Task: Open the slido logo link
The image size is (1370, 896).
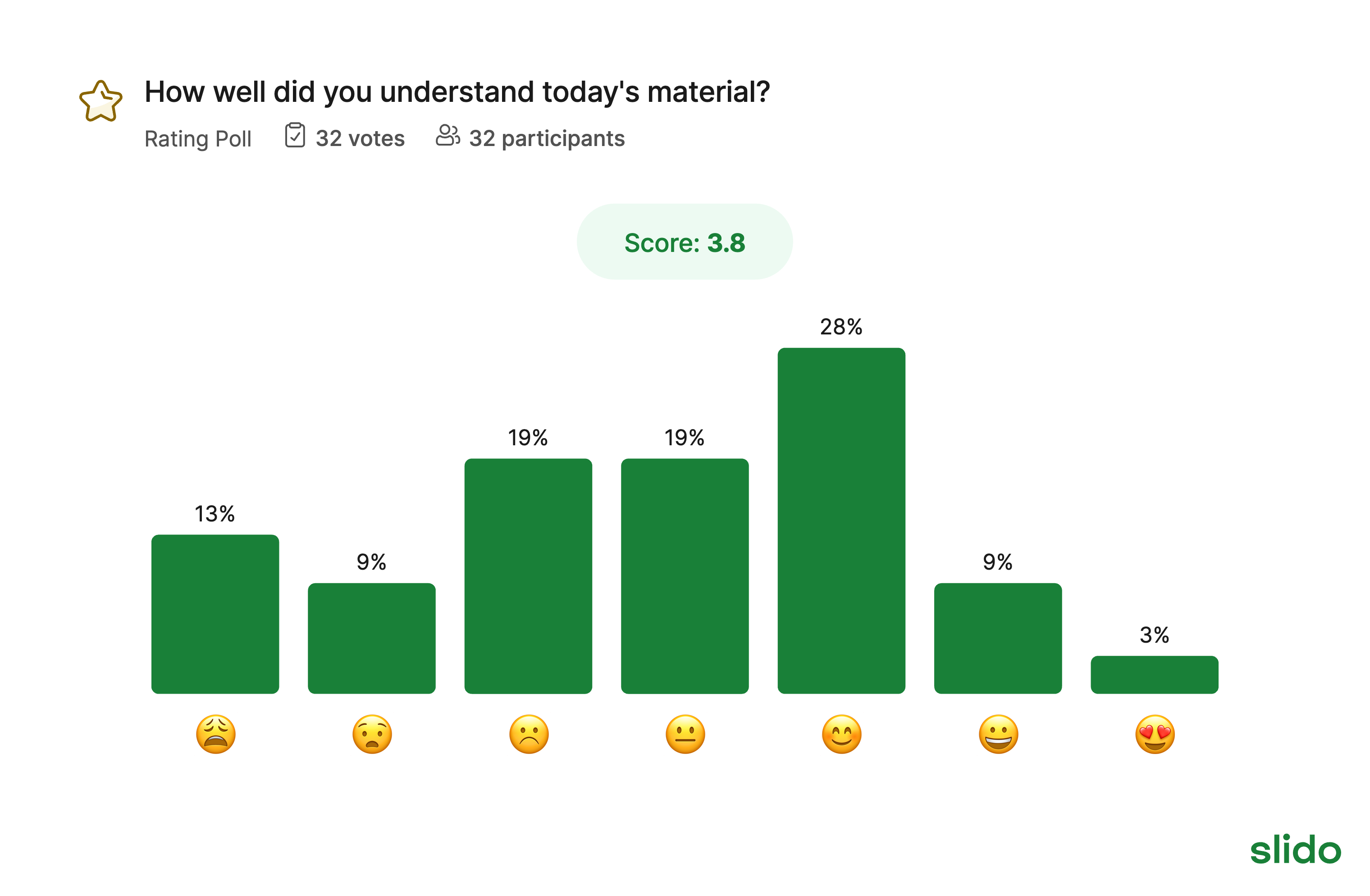Action: [x=1295, y=850]
